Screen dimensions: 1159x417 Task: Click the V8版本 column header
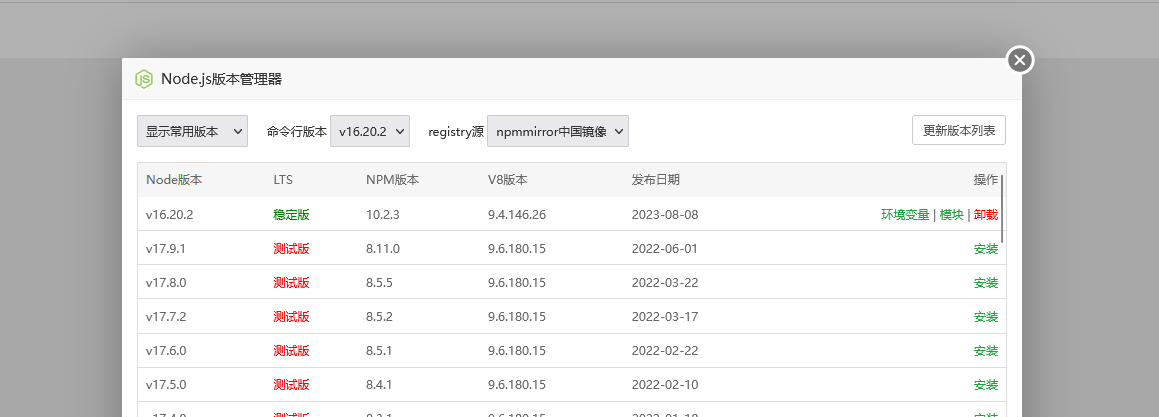click(x=508, y=180)
